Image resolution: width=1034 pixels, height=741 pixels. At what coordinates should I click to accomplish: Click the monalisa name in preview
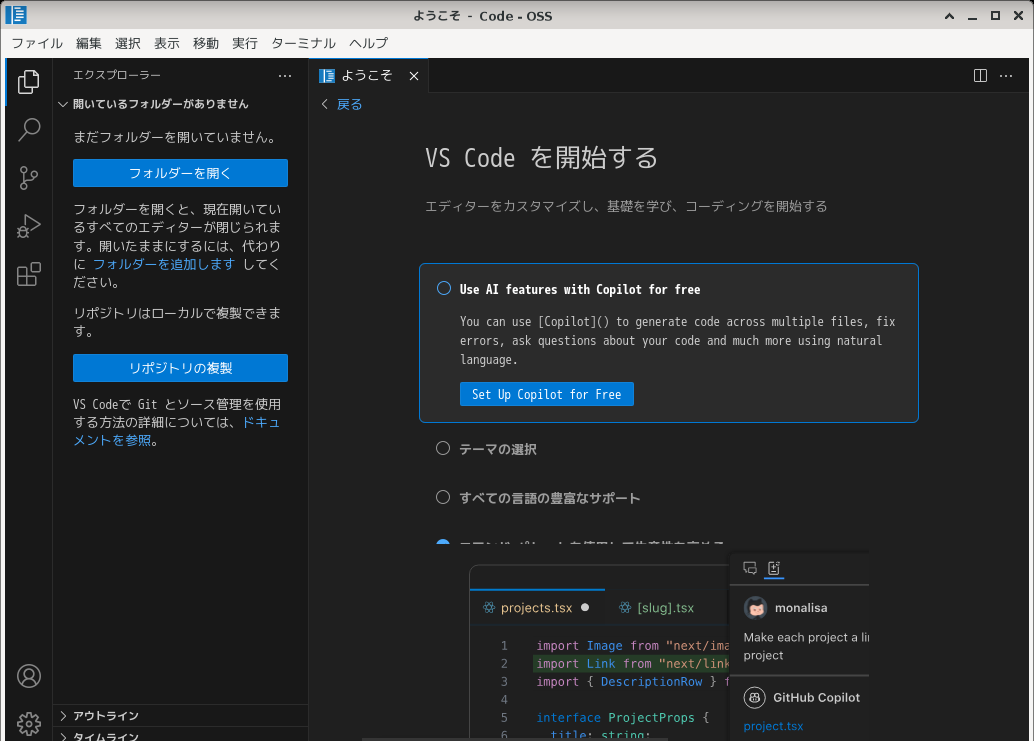pos(801,608)
